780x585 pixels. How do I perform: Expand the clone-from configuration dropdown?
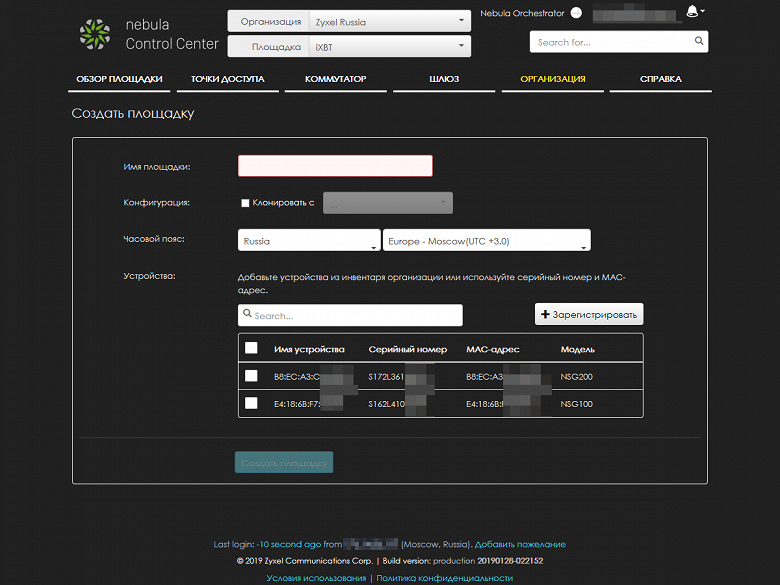(x=388, y=203)
